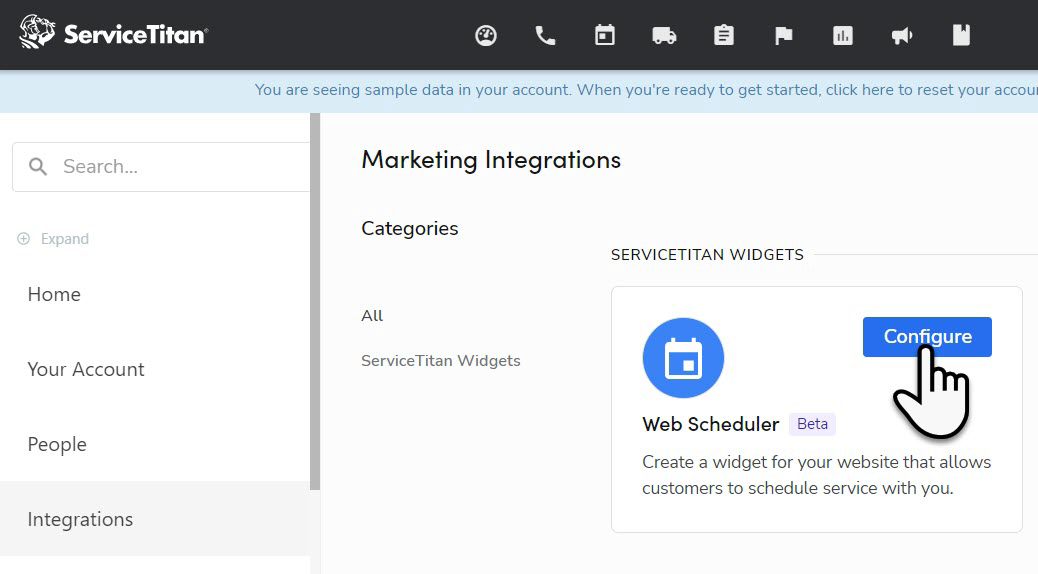Open the Dispatch truck icon
1038x574 pixels.
click(664, 36)
